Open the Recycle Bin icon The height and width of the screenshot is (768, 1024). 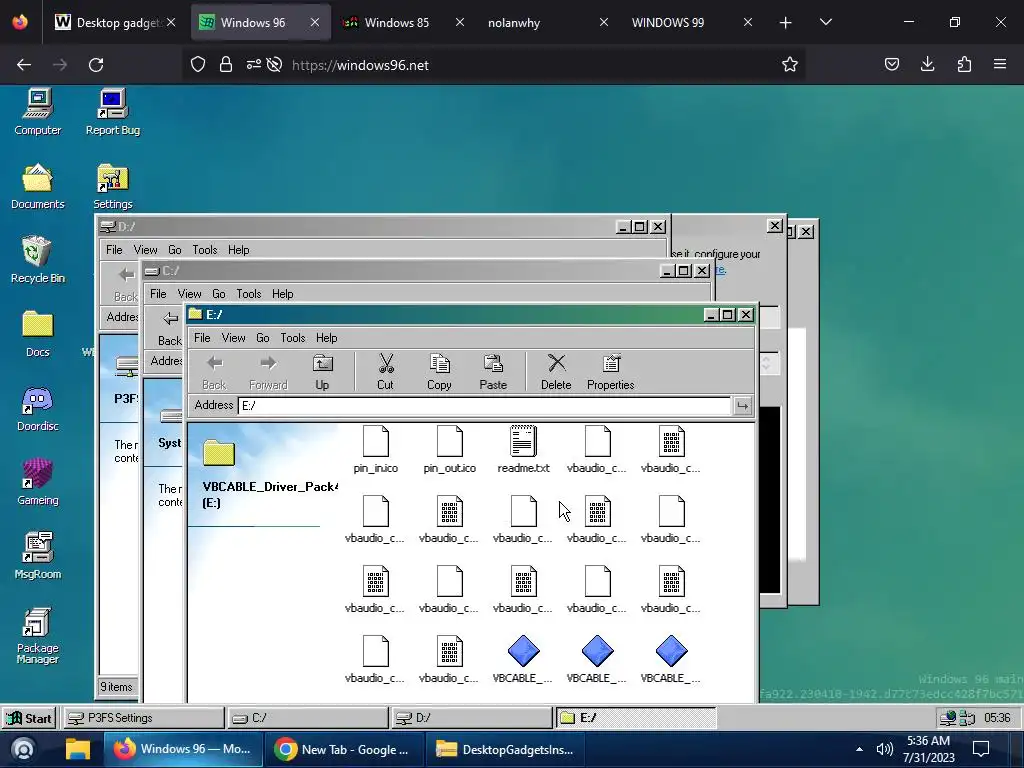[38, 260]
